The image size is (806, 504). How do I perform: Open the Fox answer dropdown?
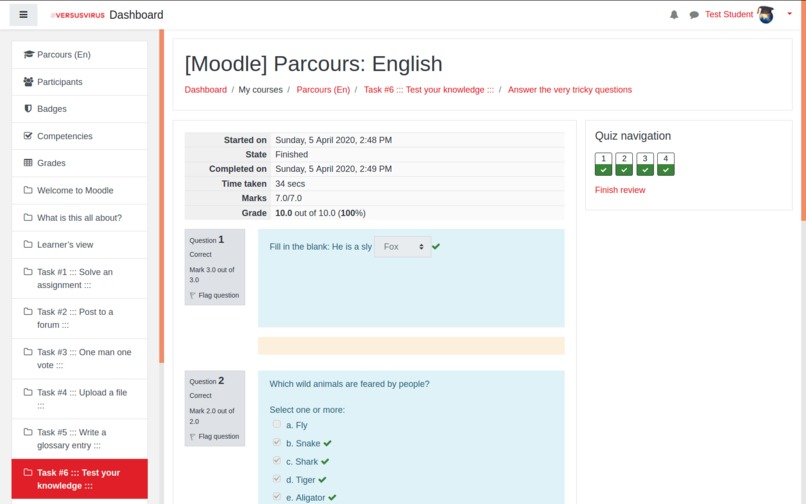coord(403,247)
